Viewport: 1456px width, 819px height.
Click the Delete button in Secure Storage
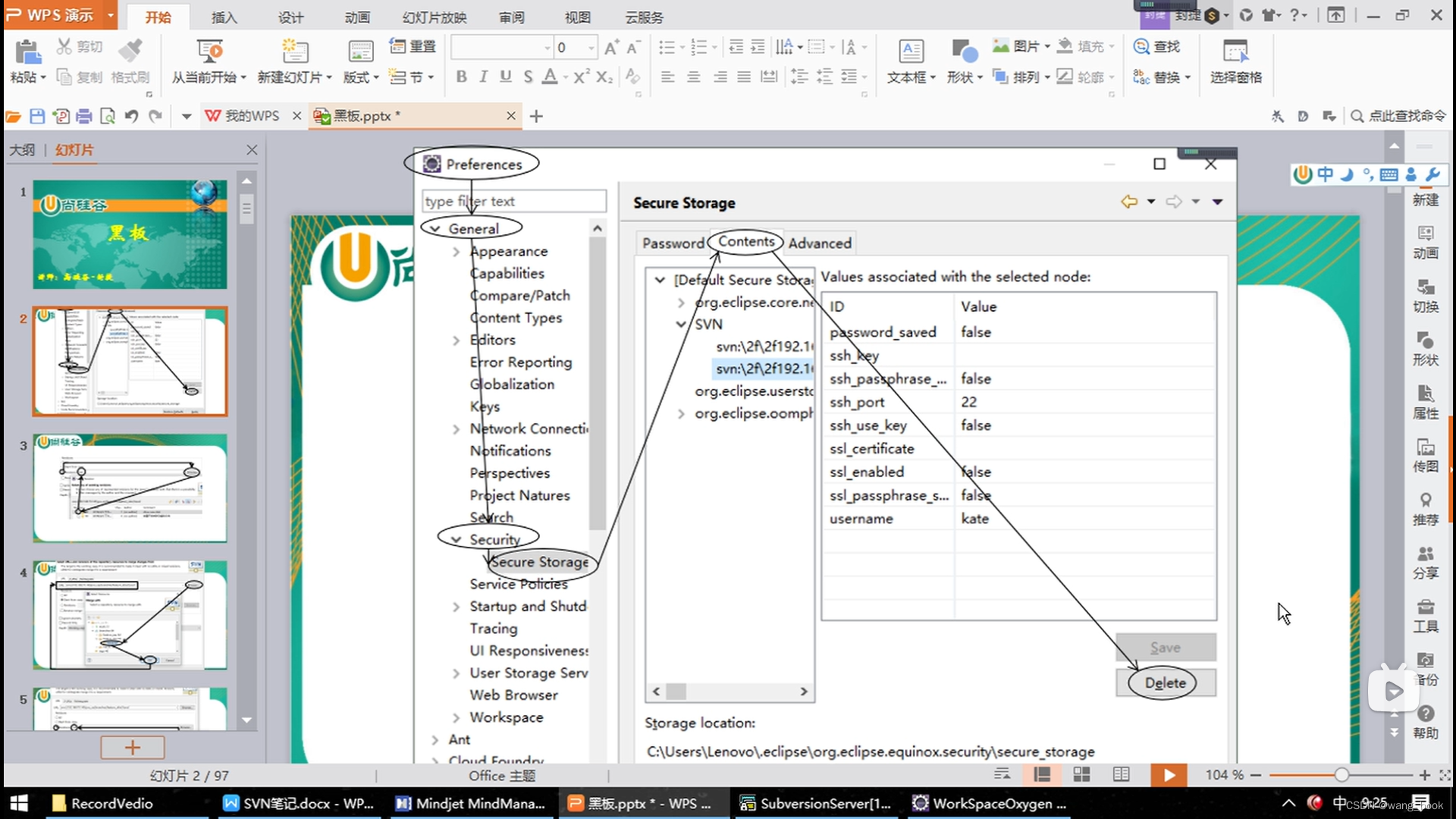[1166, 683]
